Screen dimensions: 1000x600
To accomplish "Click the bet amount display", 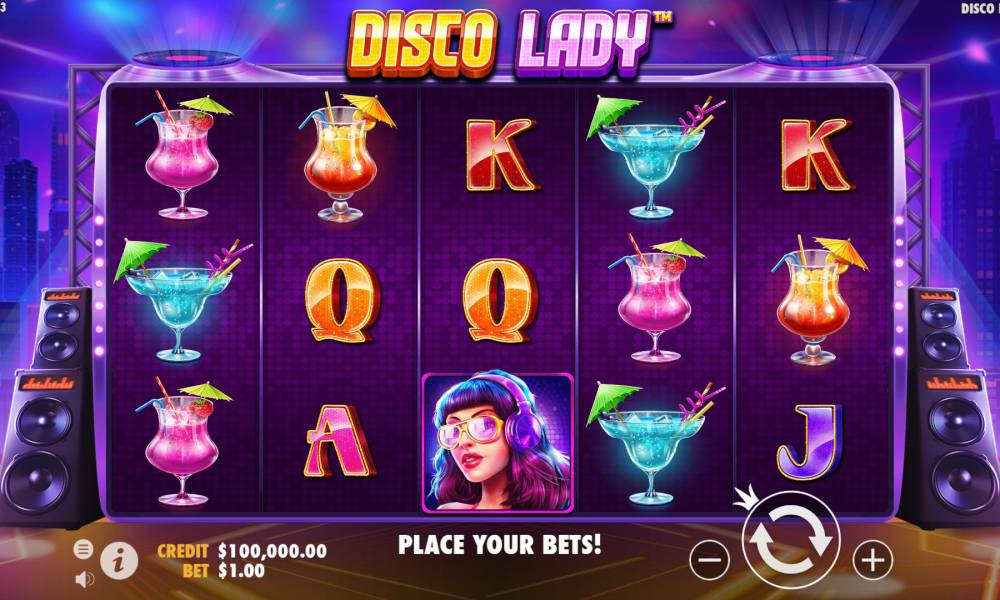I will (x=241, y=571).
